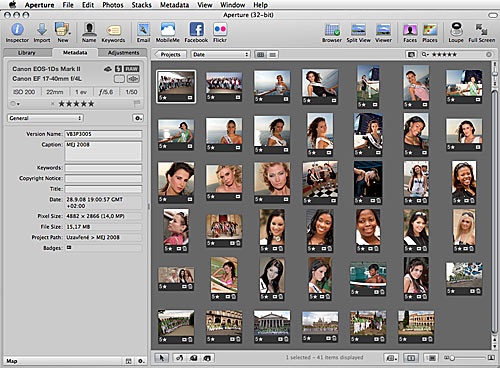Screen dimensions: 500x368
Task: Click the Lift tool icon
Action: tap(193, 358)
